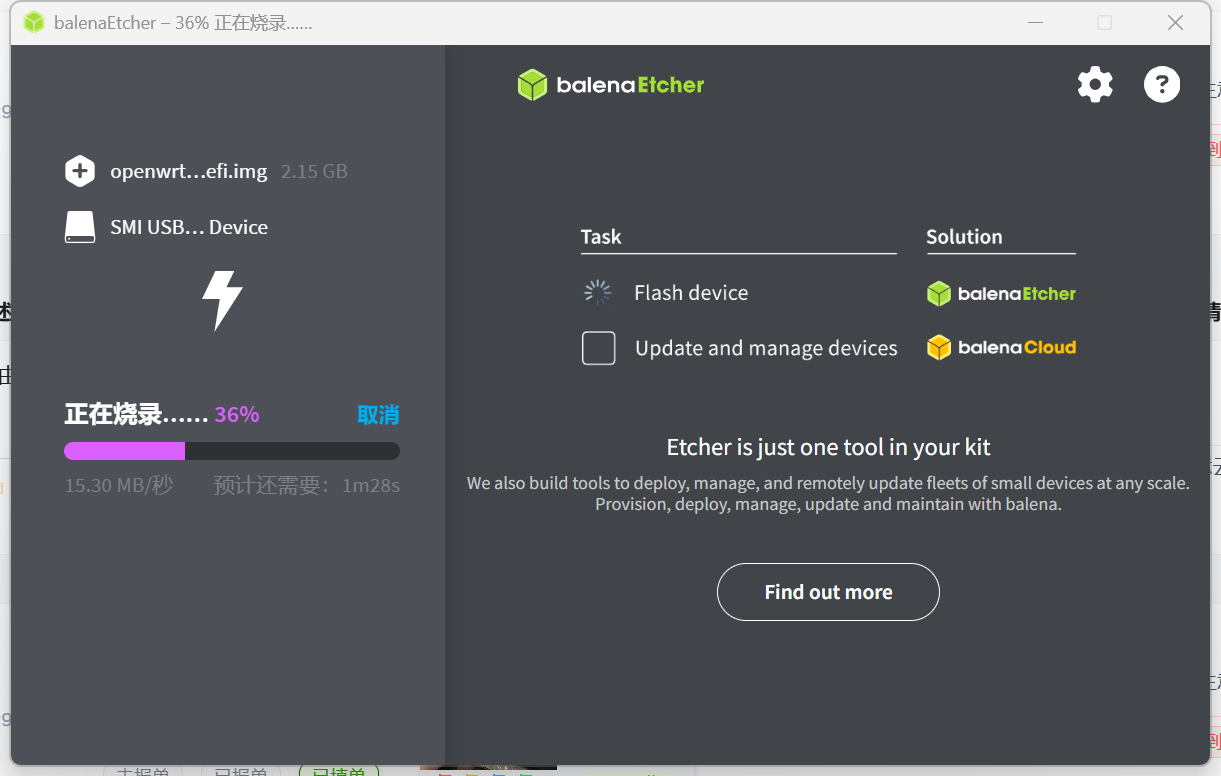Click the balenaEtcher logo in header

coord(611,85)
